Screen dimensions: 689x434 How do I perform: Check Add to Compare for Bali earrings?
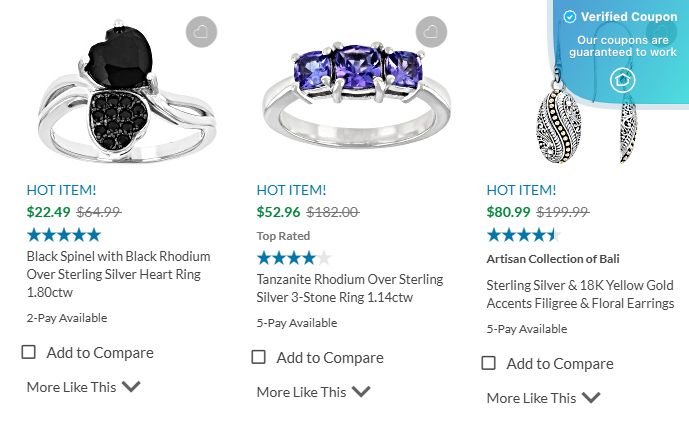tap(489, 363)
